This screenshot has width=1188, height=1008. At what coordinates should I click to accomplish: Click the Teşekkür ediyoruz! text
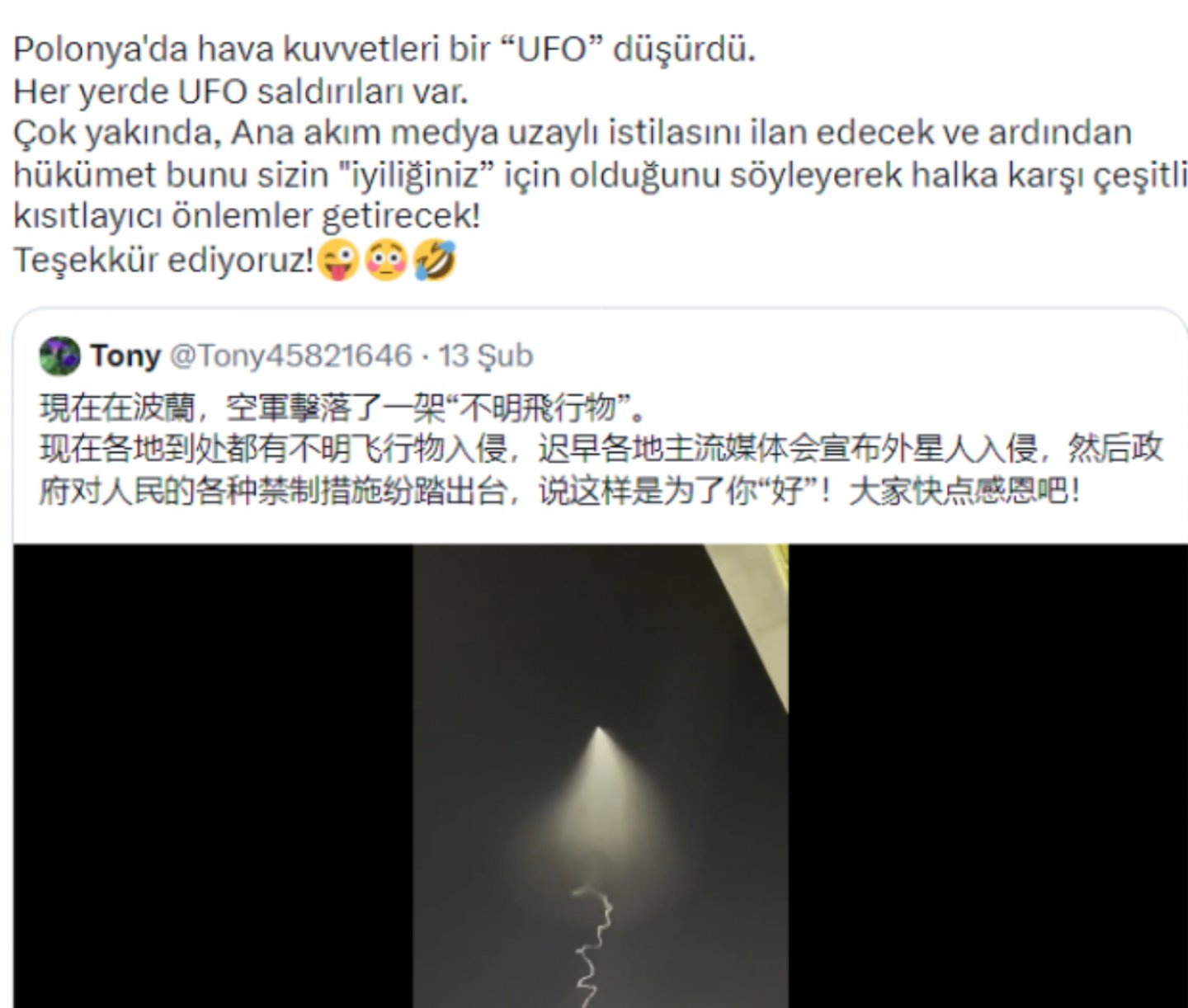[164, 259]
